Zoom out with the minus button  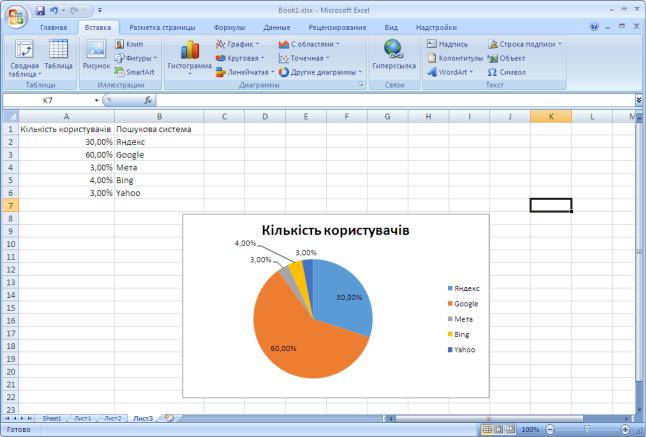550,430
